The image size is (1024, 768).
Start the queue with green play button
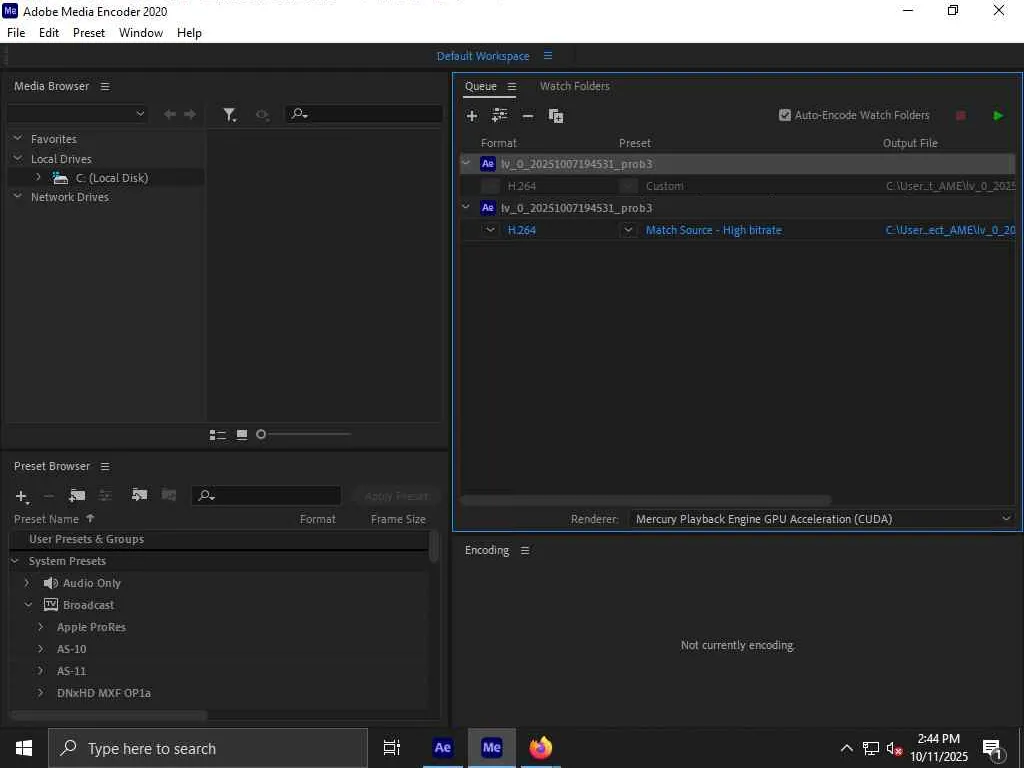coord(998,116)
